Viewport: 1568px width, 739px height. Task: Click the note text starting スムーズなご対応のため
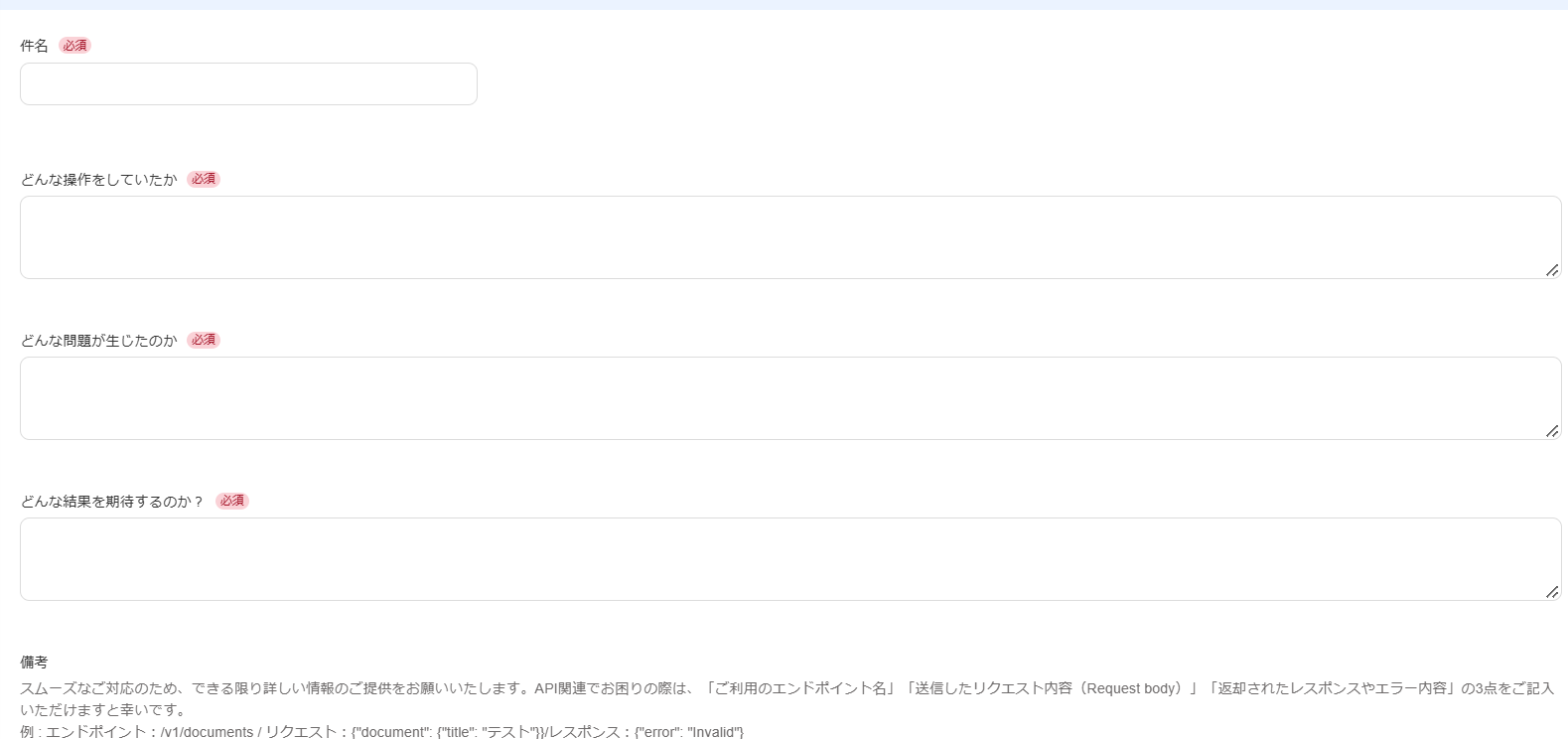click(x=786, y=699)
